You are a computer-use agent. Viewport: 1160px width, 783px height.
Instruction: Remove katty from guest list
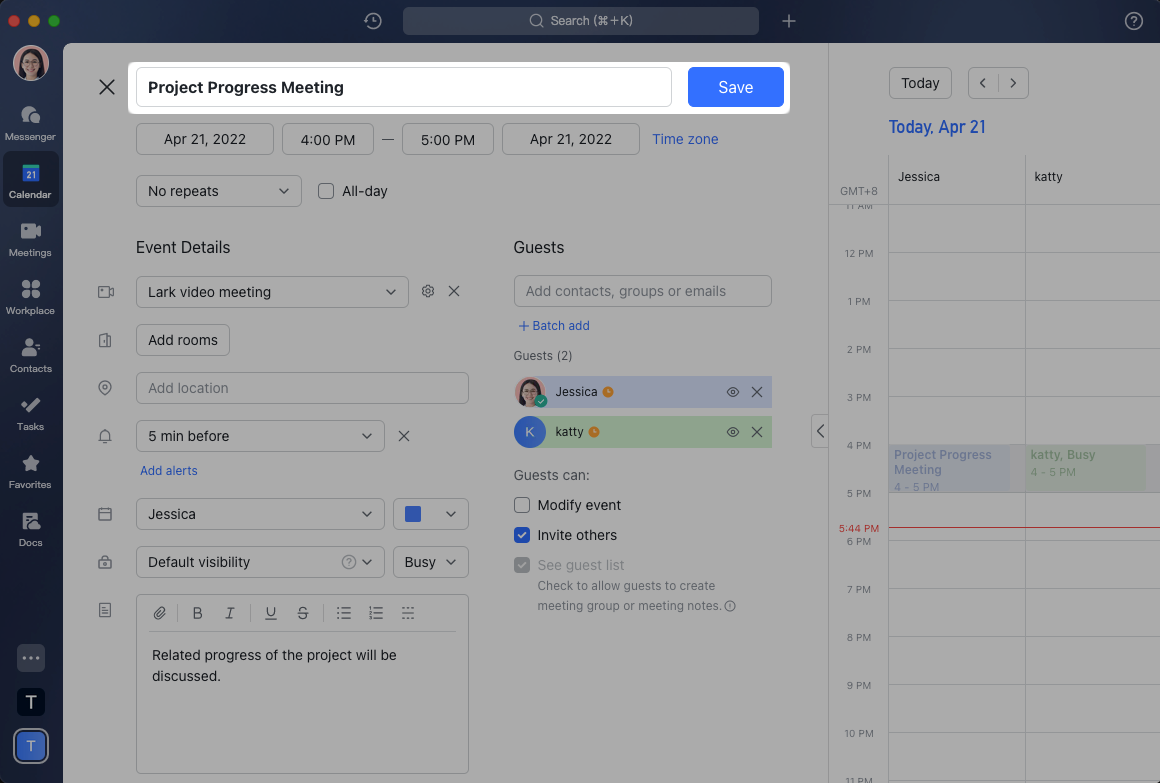tap(757, 432)
